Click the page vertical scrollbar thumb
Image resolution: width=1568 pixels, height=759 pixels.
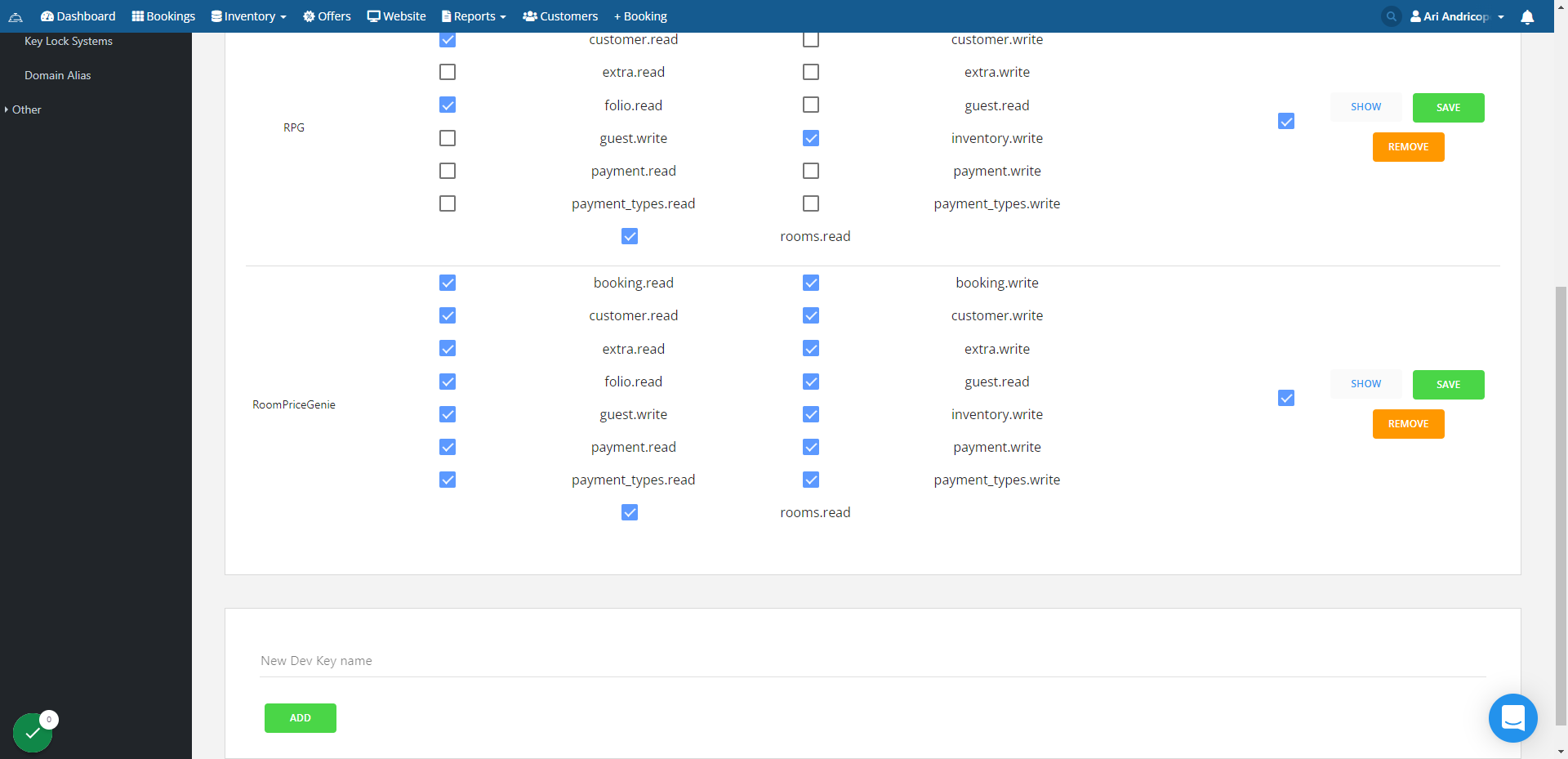tap(1561, 505)
